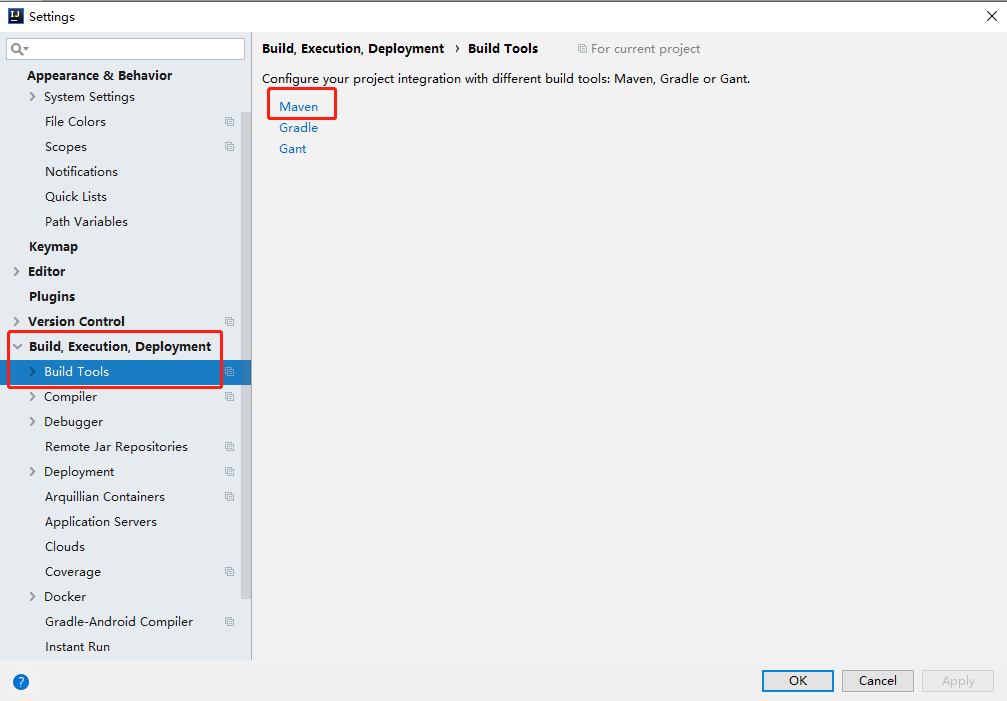This screenshot has width=1007, height=701.
Task: Select Scopes setting
Action: pos(66,146)
